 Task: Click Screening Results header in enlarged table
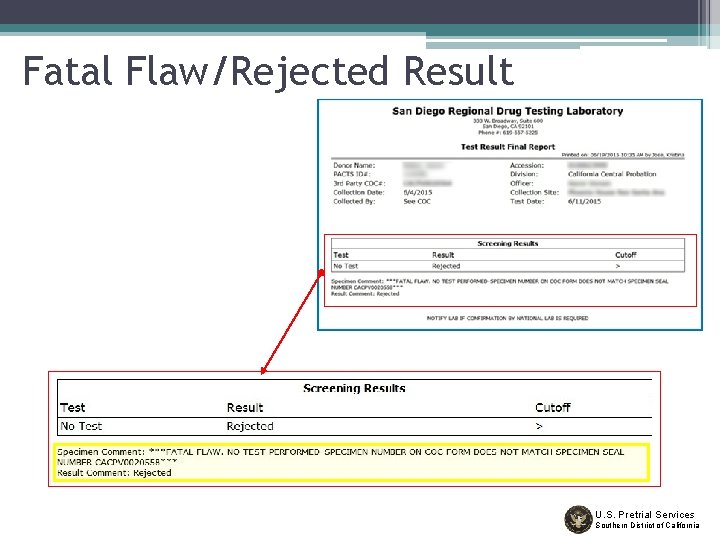point(354,388)
